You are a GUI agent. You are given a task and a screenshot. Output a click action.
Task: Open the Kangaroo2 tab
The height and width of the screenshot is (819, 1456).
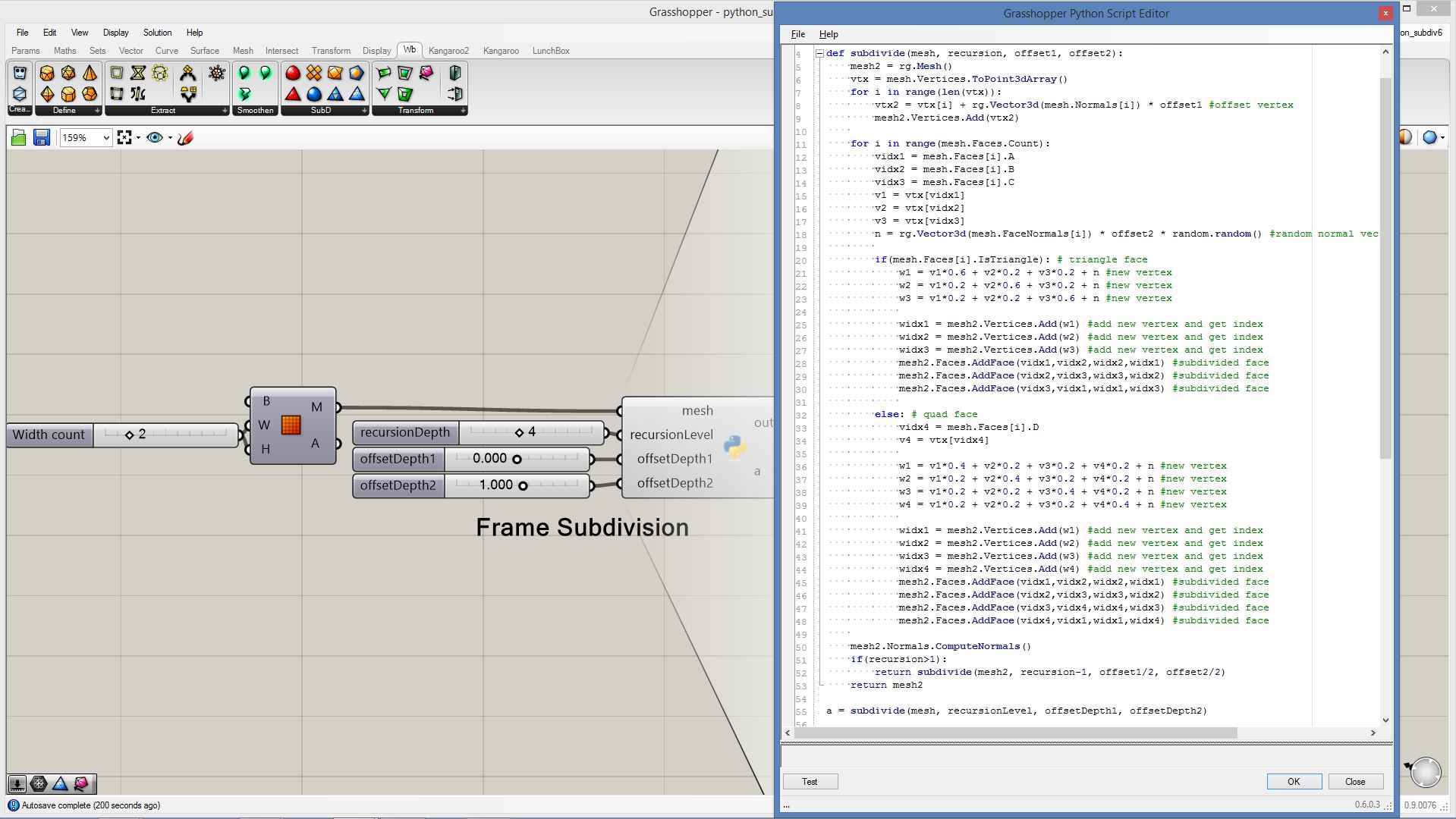tap(448, 51)
